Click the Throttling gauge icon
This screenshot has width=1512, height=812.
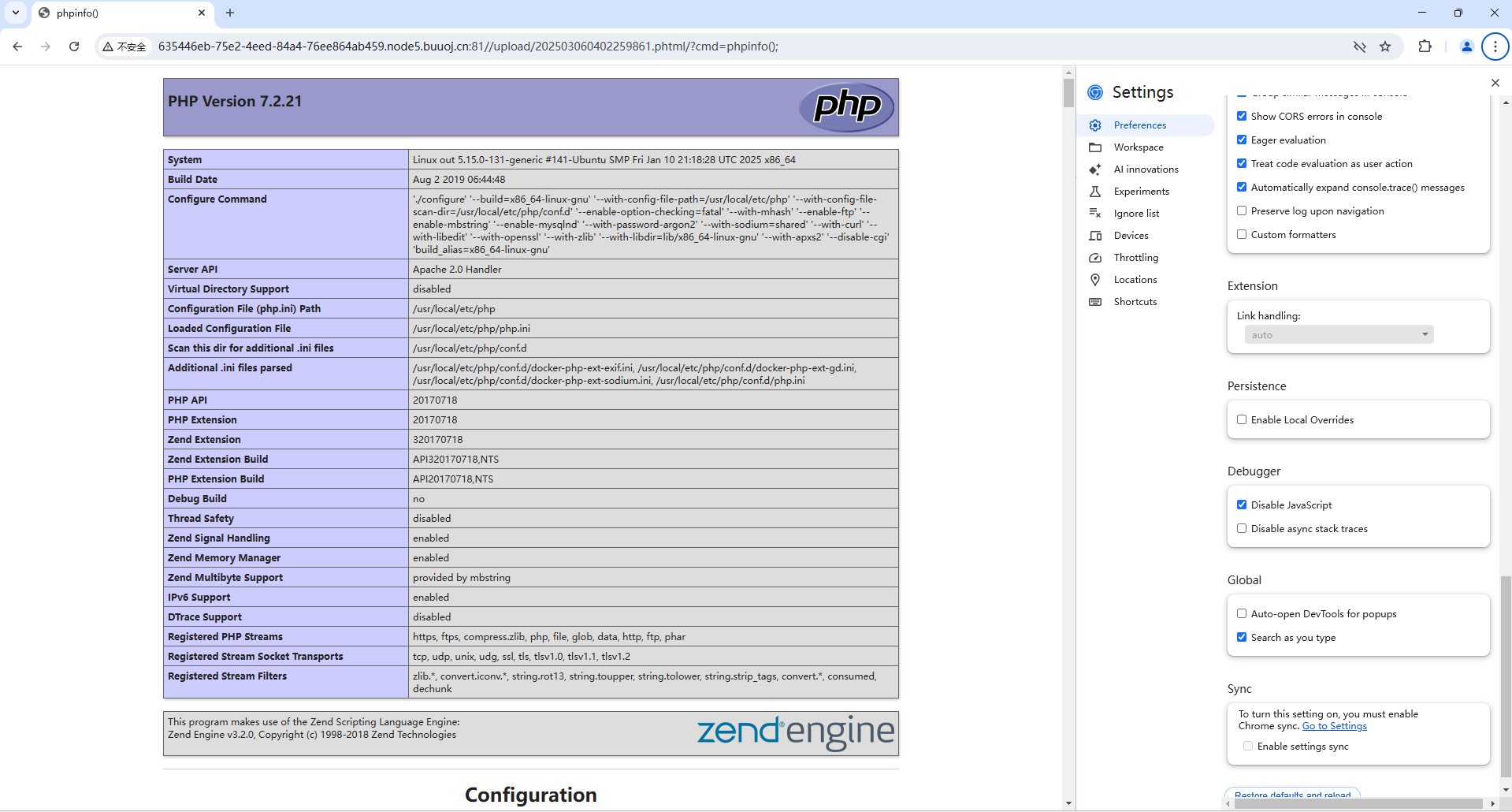click(x=1095, y=258)
